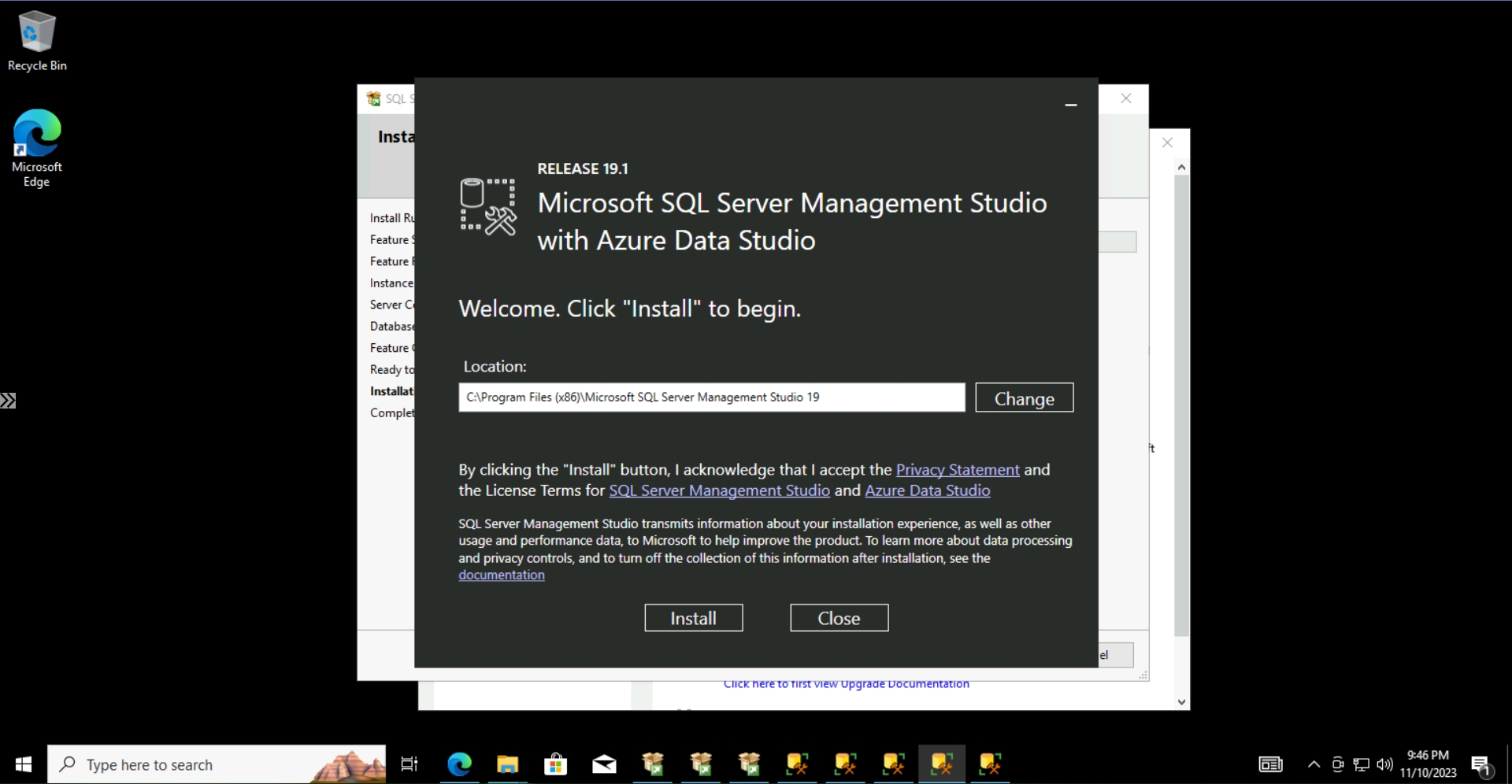Open Task View from the taskbar

(x=409, y=764)
